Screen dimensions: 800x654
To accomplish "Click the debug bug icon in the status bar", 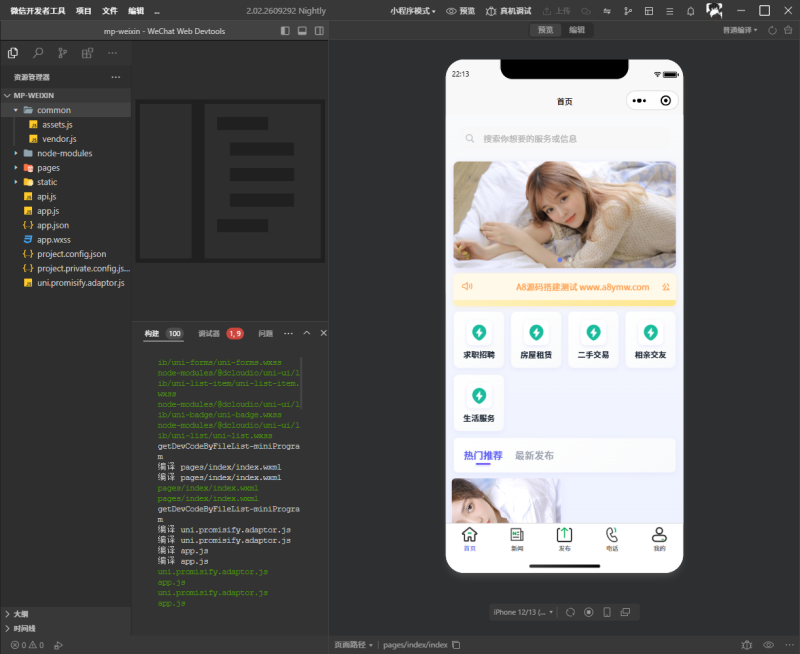I will pos(747,645).
